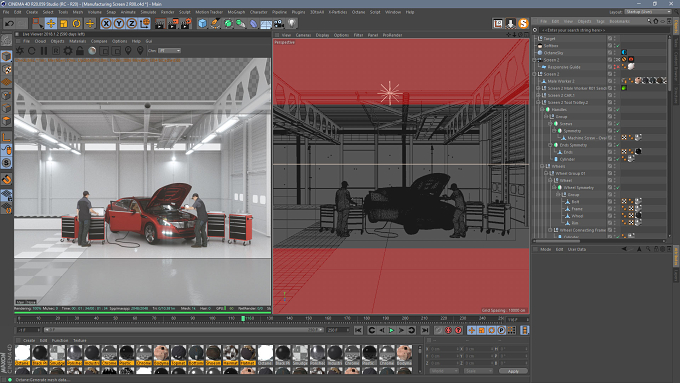The height and width of the screenshot is (383, 680).
Task: Collapse the Ends Symmetry node
Action: (550, 145)
